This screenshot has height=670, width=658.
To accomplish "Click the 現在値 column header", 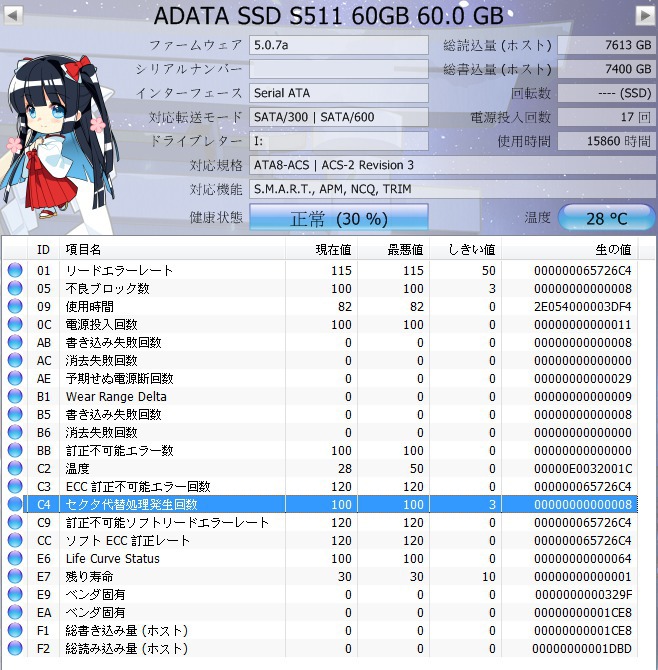I will 321,250.
